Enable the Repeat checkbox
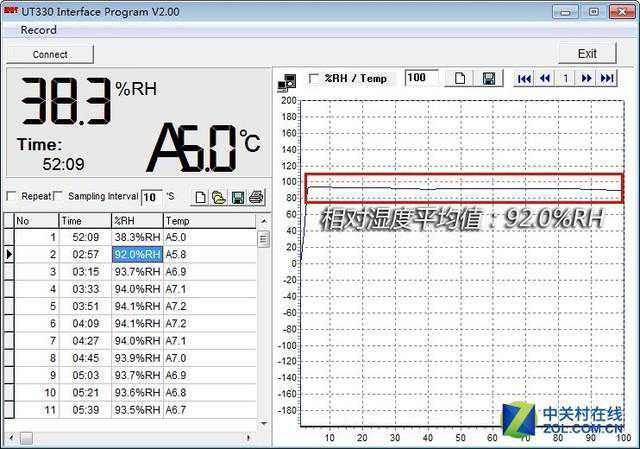The image size is (640, 449). (12, 196)
